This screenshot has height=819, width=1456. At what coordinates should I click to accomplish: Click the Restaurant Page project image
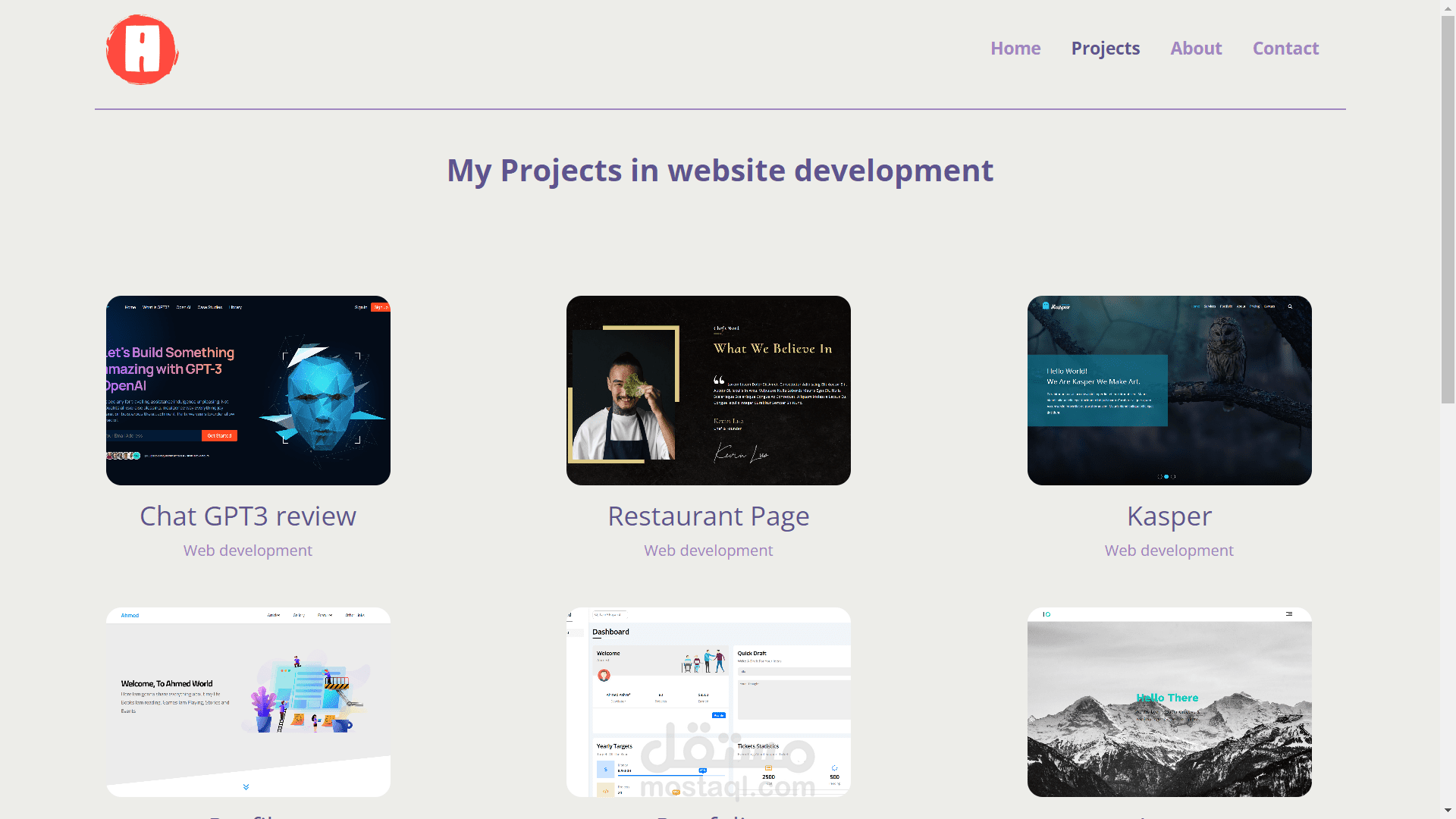[708, 390]
